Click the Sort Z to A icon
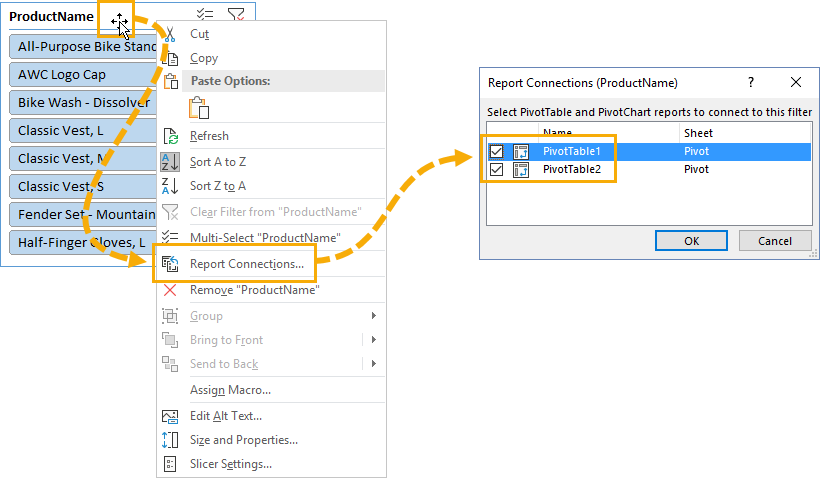 [170, 186]
